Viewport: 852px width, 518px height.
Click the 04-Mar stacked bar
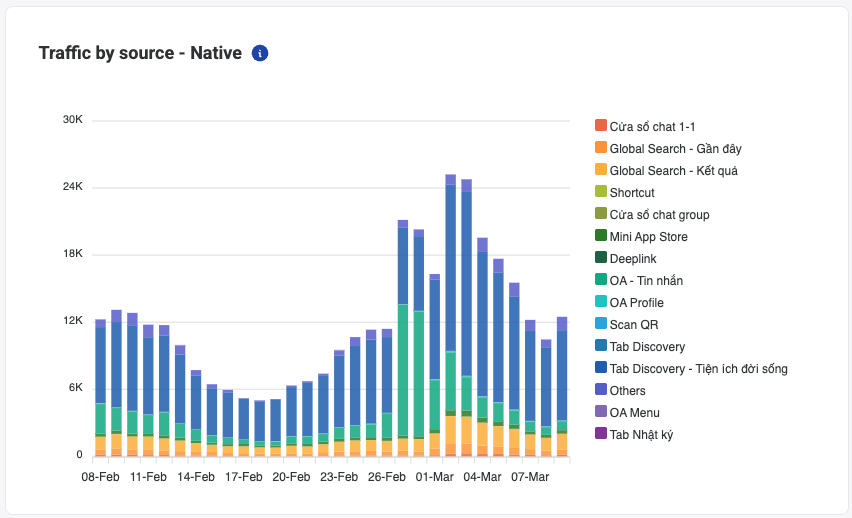(x=483, y=347)
